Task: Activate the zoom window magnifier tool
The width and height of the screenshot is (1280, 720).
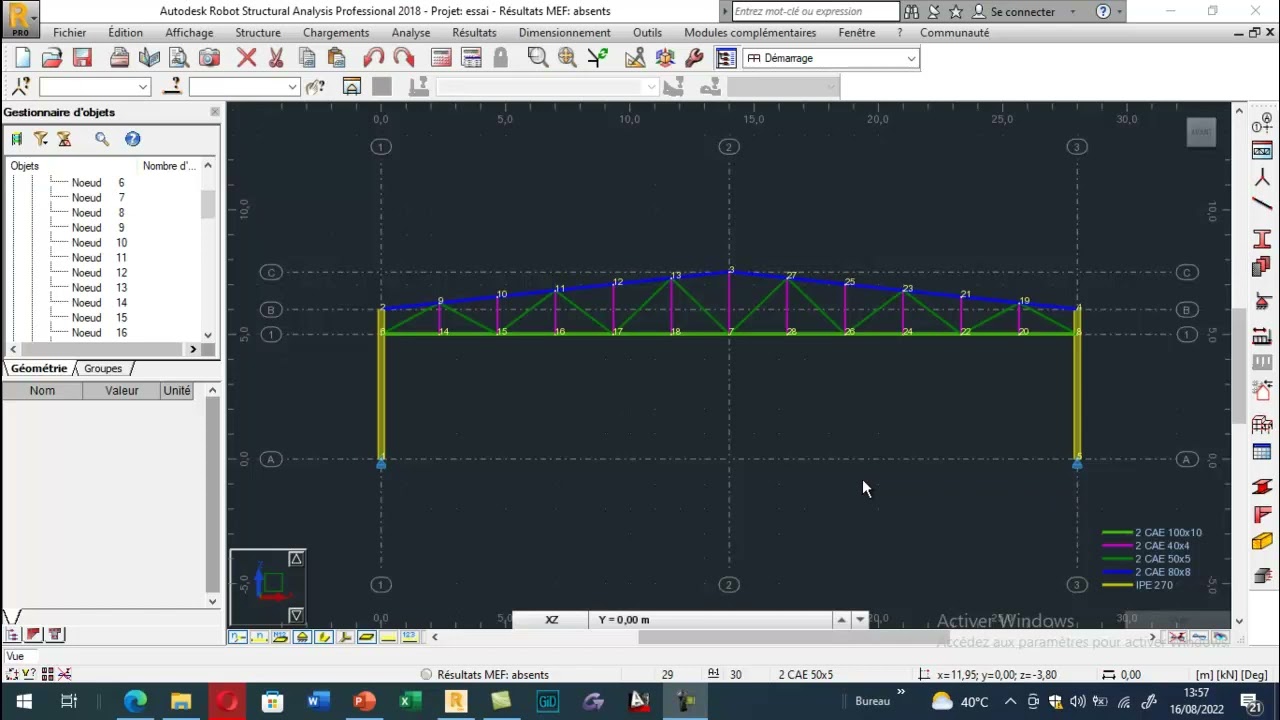Action: (x=538, y=58)
